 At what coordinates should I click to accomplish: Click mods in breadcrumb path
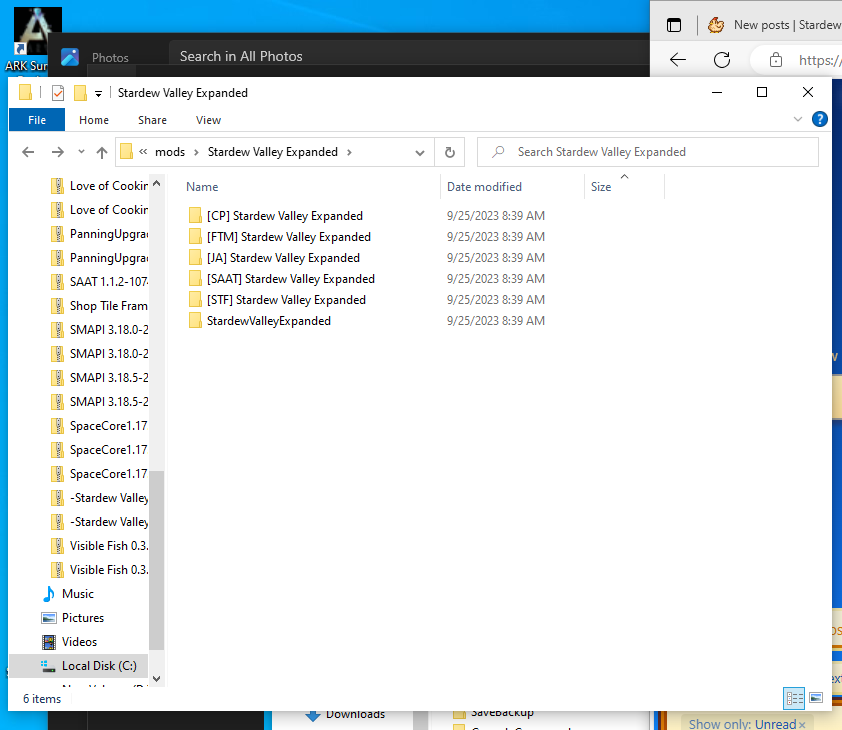click(170, 152)
